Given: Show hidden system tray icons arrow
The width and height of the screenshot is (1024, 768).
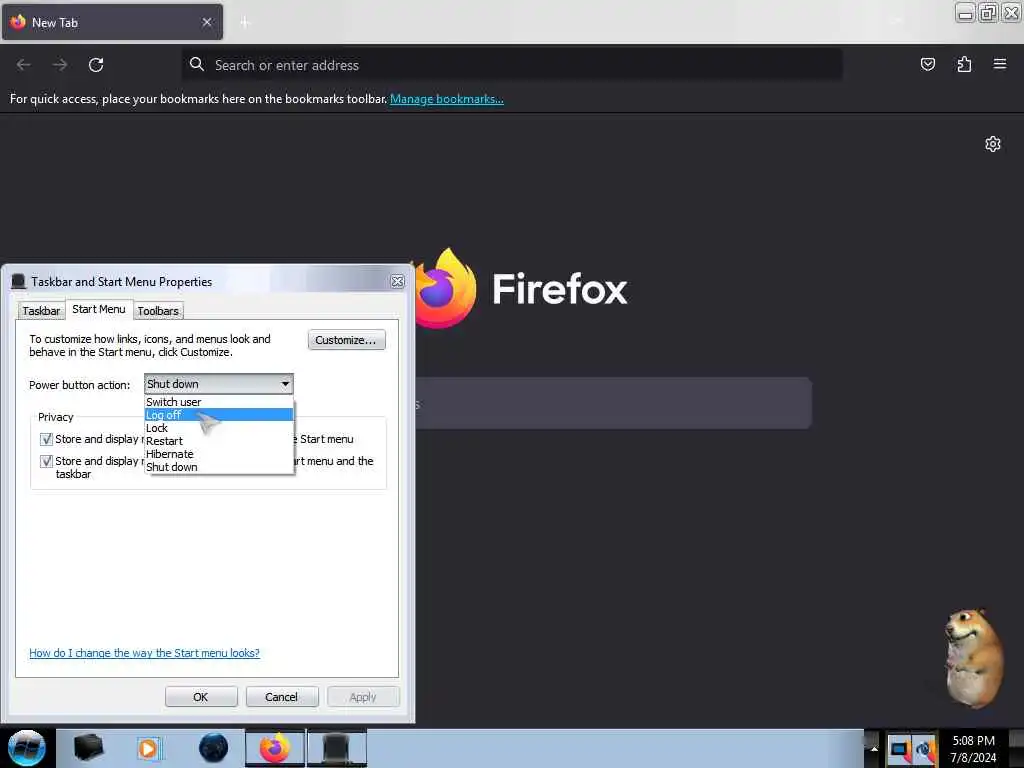Looking at the screenshot, I should [874, 748].
